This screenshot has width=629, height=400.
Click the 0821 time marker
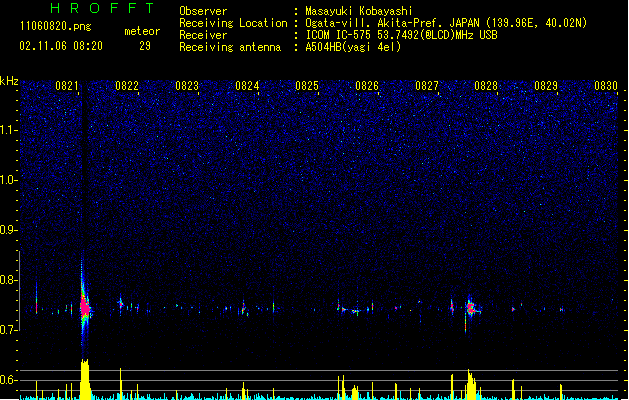point(67,86)
